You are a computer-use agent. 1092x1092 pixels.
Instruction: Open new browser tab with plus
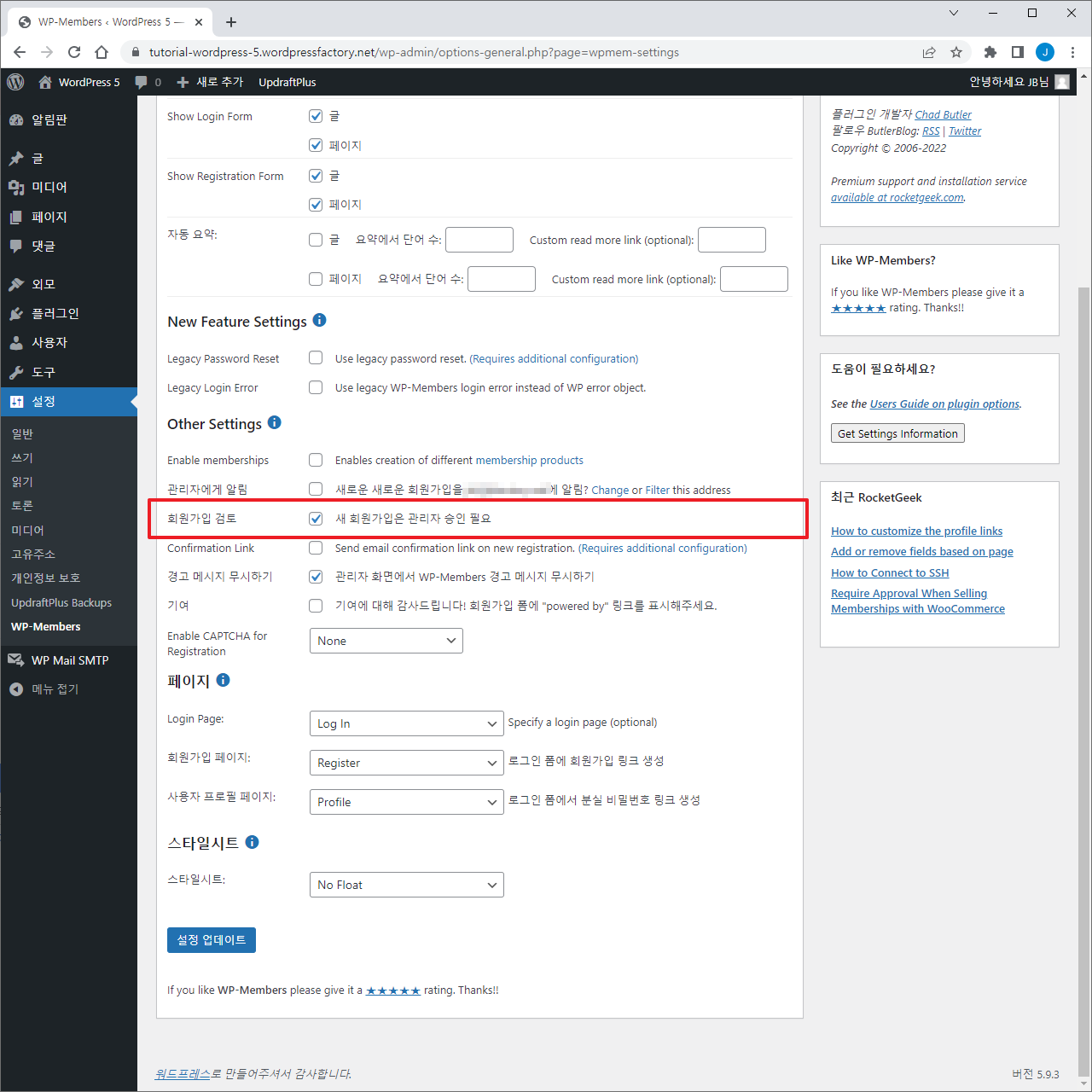click(x=231, y=22)
